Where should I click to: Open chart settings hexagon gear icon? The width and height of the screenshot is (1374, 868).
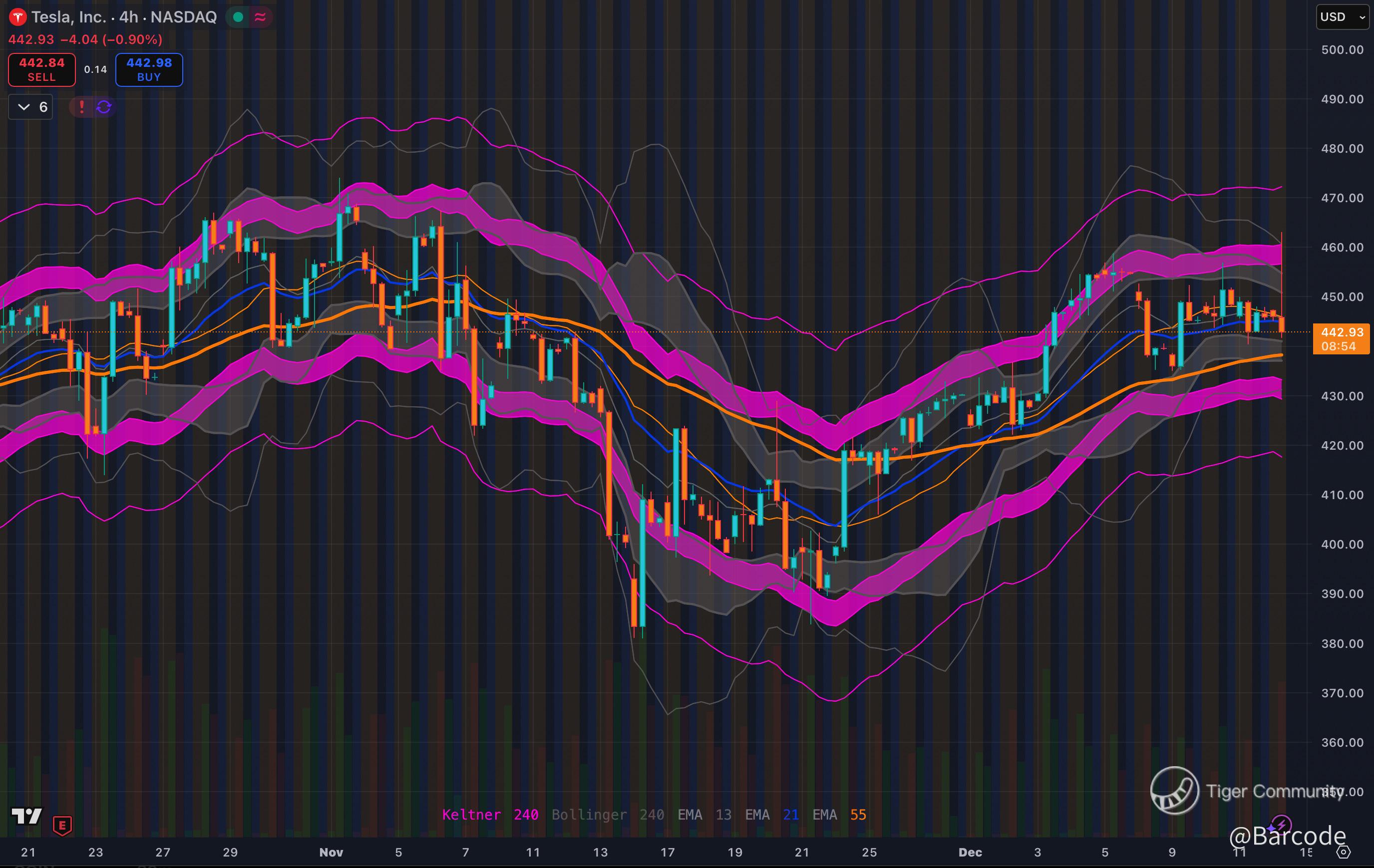(x=1344, y=852)
